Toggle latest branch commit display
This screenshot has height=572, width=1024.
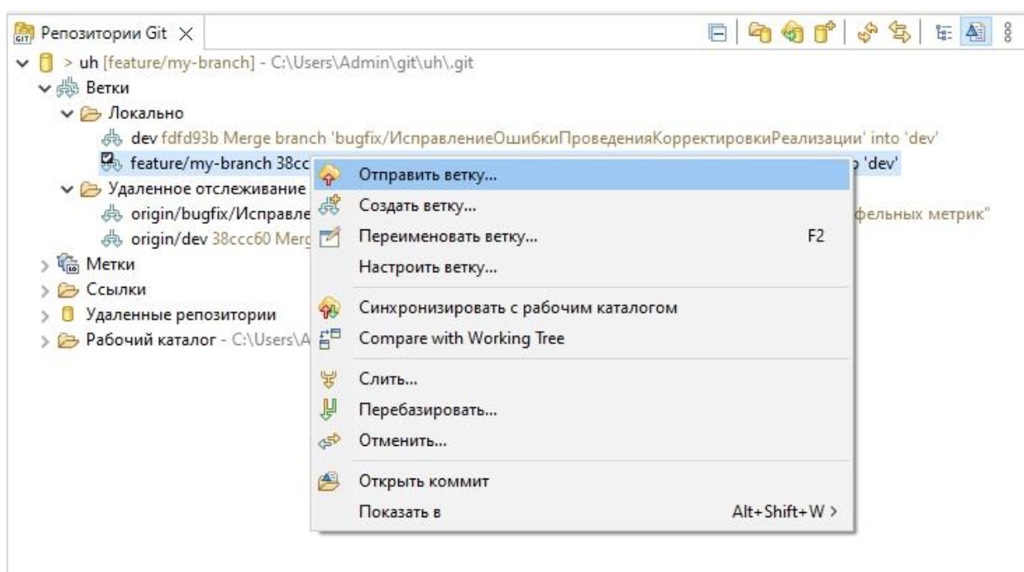[973, 33]
